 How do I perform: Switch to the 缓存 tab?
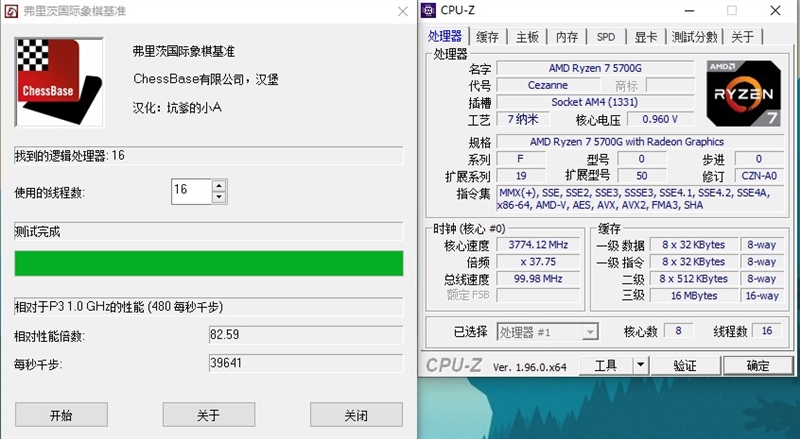click(487, 37)
